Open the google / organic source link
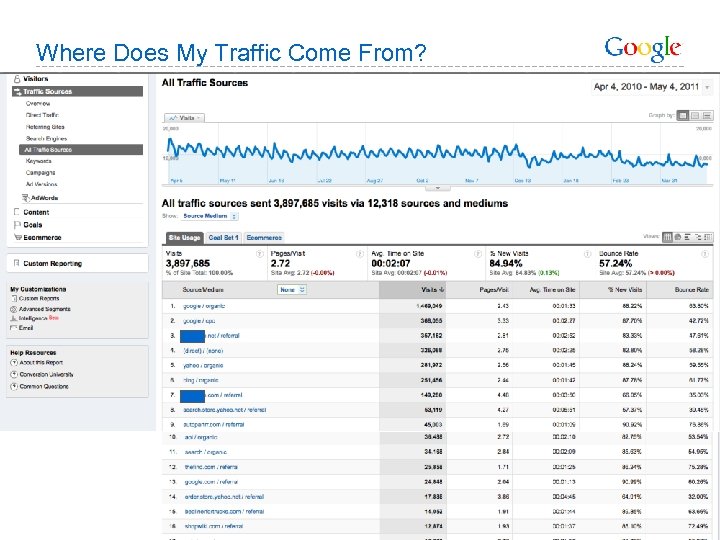Viewport: 720px width, 540px height. tap(204, 306)
